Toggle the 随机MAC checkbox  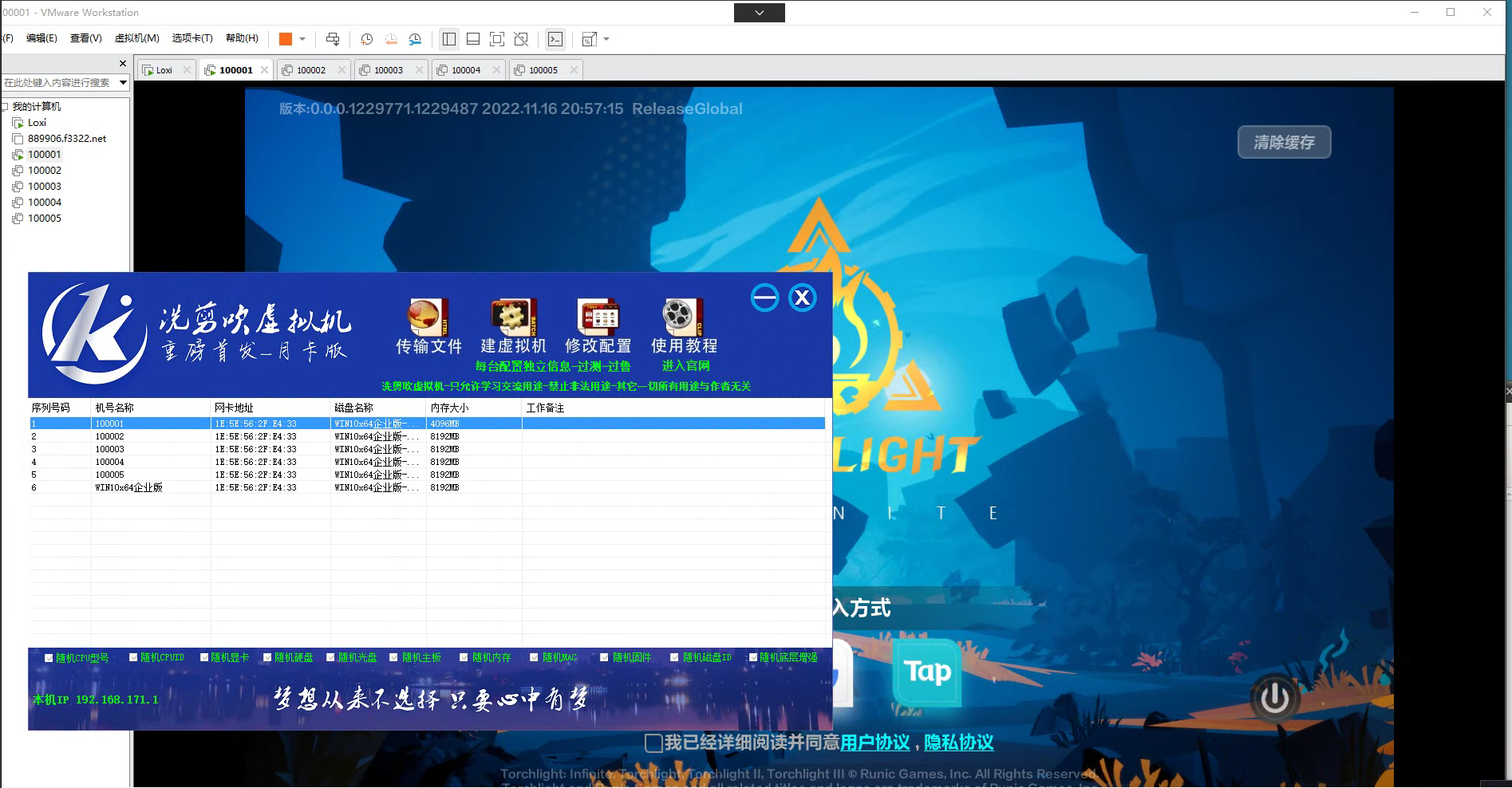click(x=534, y=658)
